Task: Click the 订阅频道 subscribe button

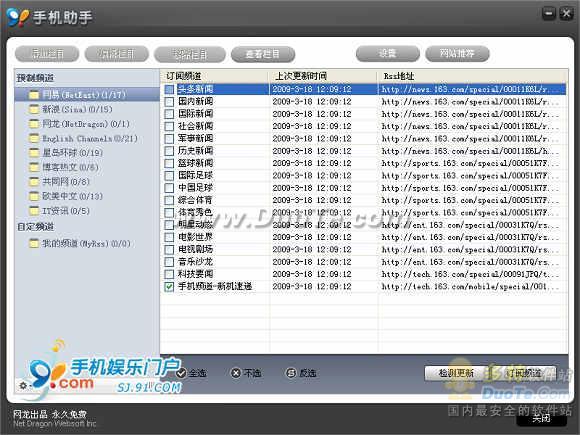Action: coord(523,373)
